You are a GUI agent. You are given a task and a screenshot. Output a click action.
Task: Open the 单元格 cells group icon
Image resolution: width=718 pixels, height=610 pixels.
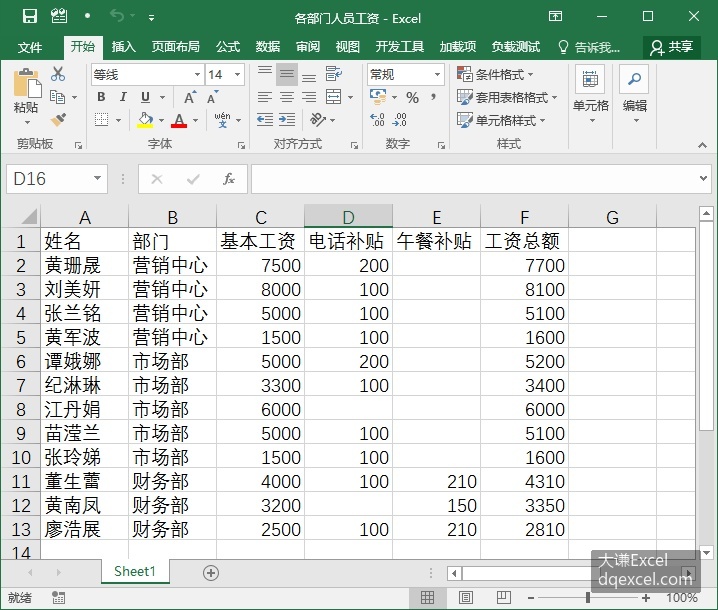590,79
